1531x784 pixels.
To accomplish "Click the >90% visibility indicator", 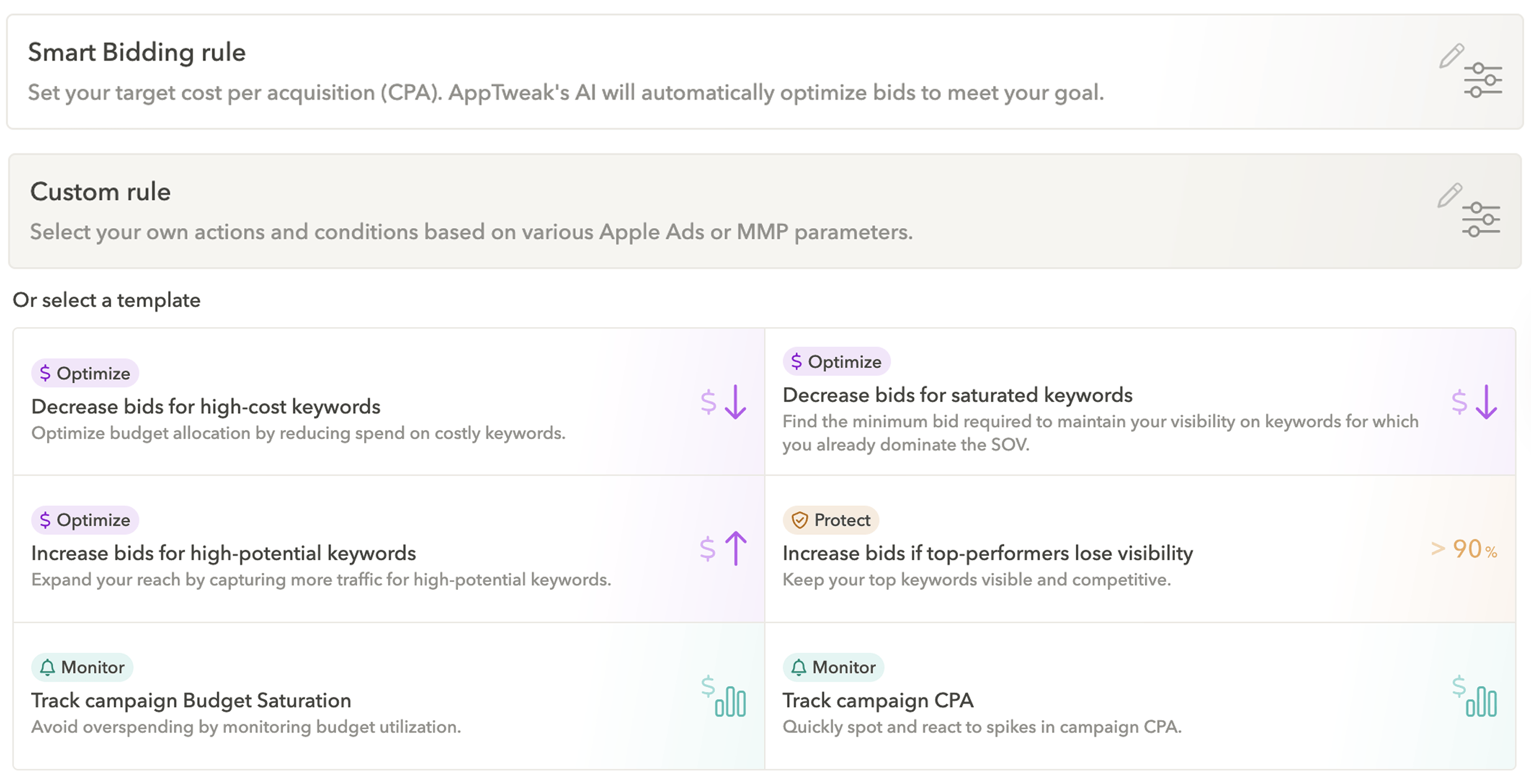I will (1464, 549).
